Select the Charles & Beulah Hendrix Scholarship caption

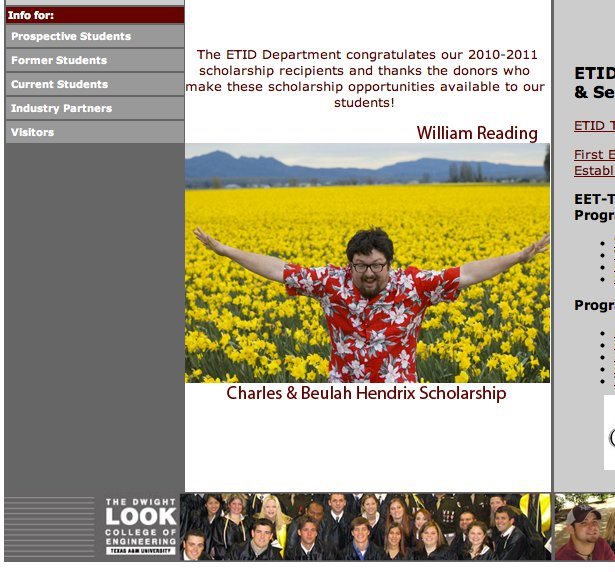[x=366, y=393]
